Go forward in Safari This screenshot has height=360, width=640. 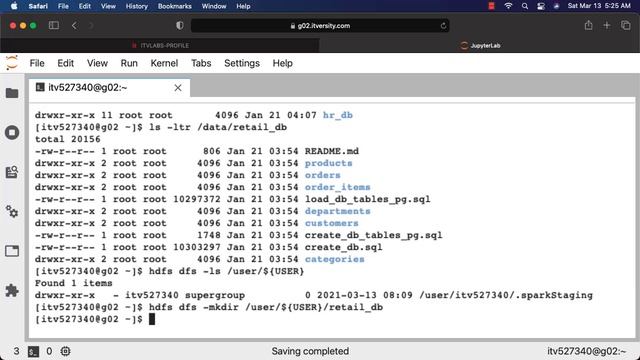[x=91, y=25]
